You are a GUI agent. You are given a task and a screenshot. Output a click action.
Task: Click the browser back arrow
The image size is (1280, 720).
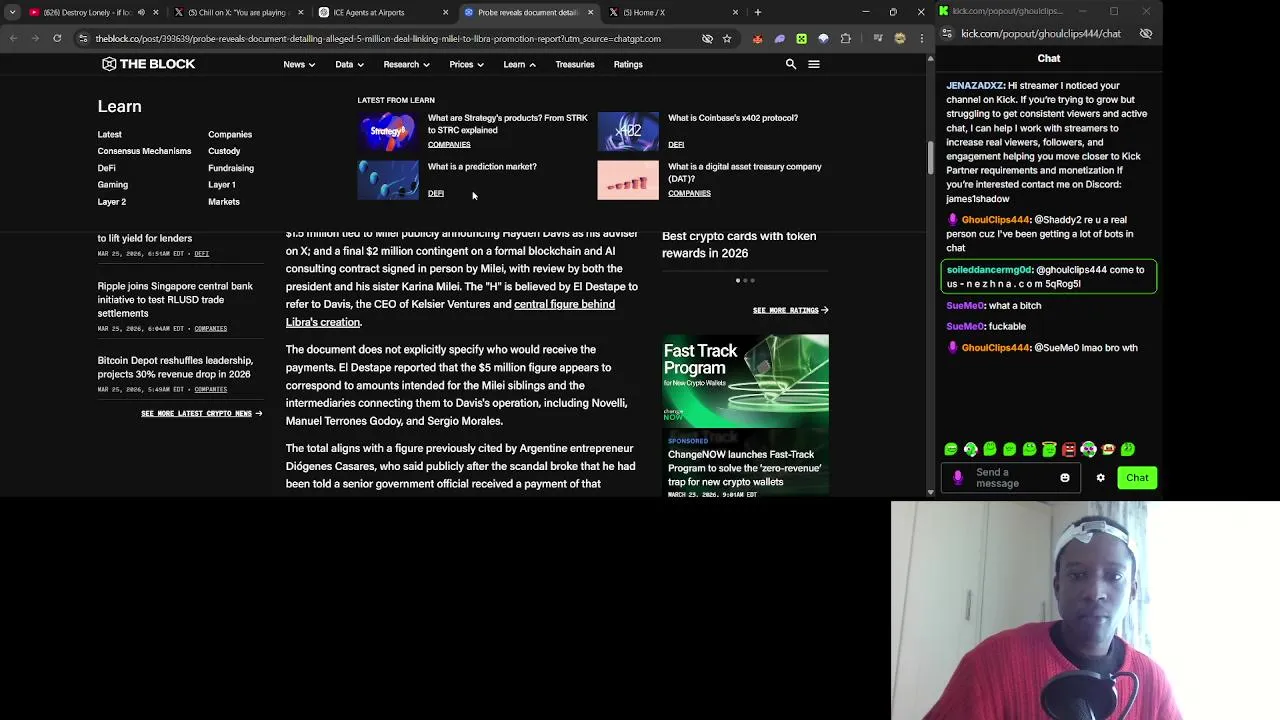pyautogui.click(x=13, y=38)
